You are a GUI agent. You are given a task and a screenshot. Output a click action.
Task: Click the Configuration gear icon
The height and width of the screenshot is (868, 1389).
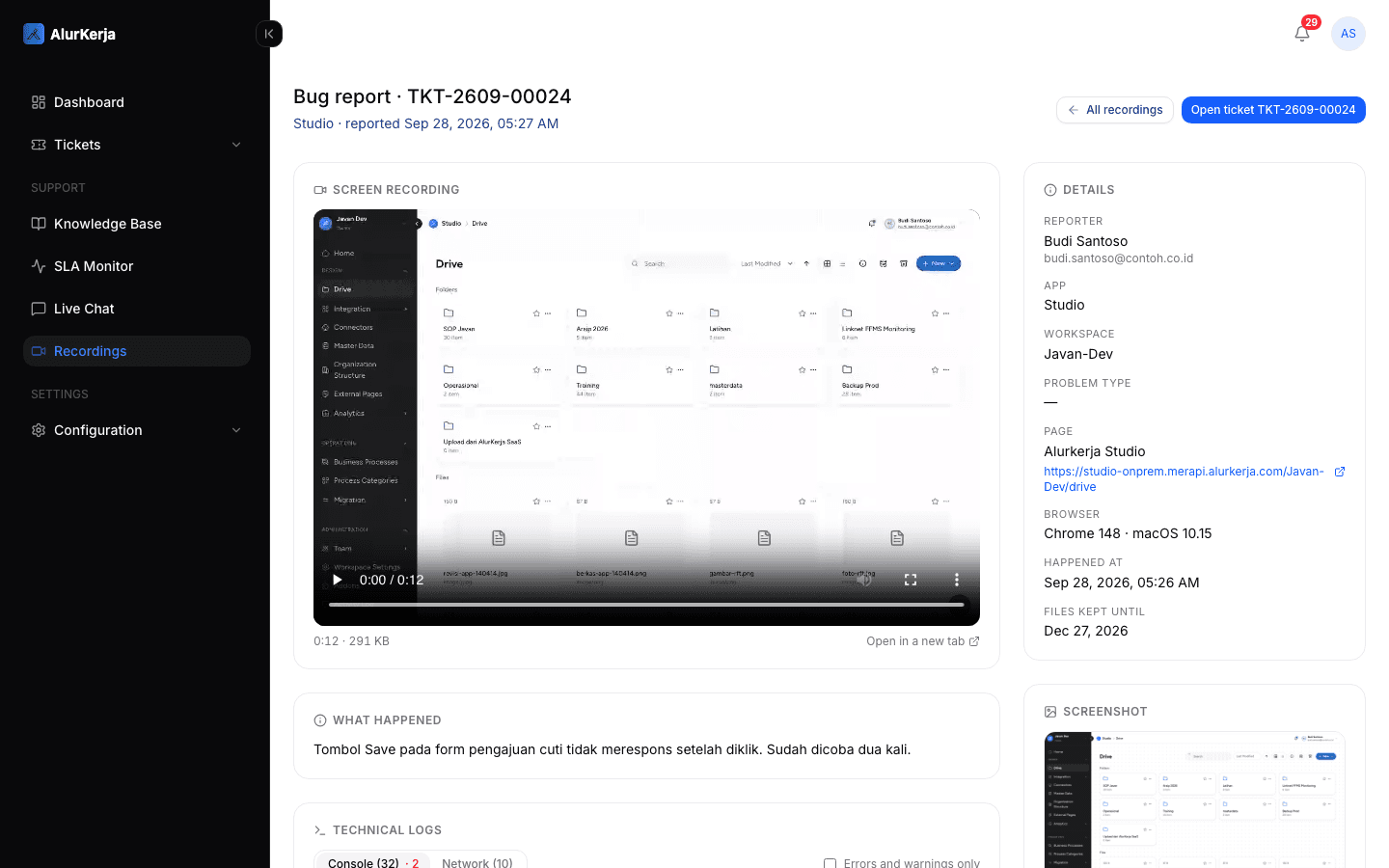[x=39, y=430]
